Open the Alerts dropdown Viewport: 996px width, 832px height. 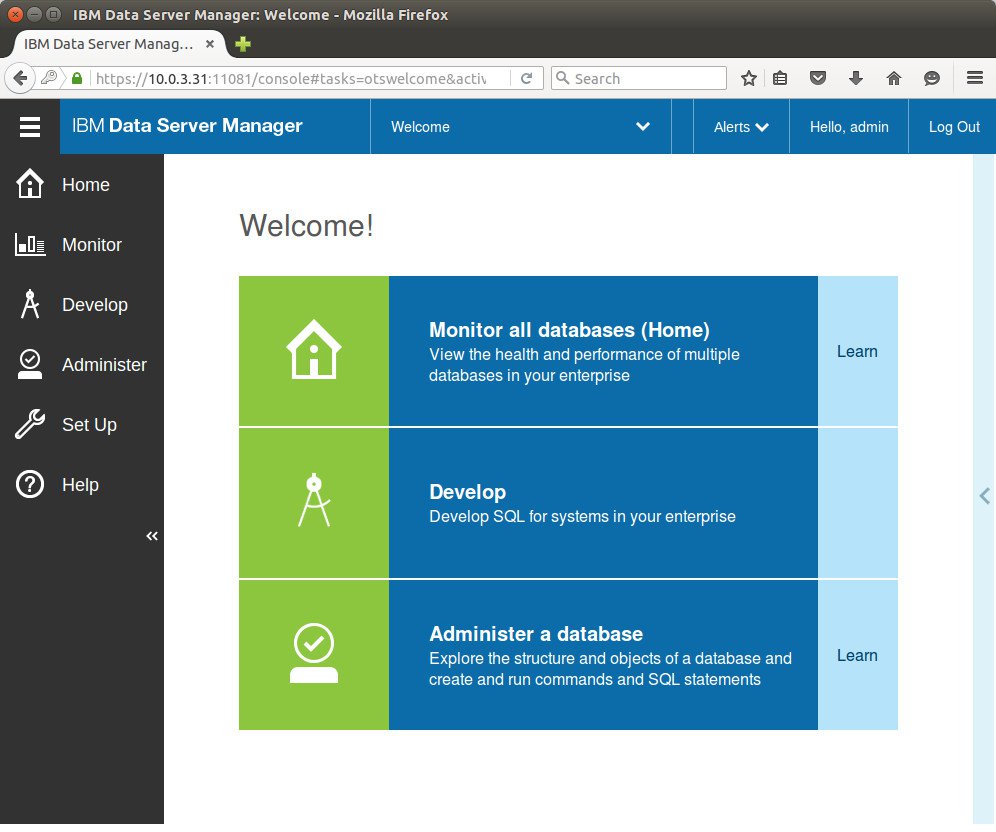pos(741,126)
